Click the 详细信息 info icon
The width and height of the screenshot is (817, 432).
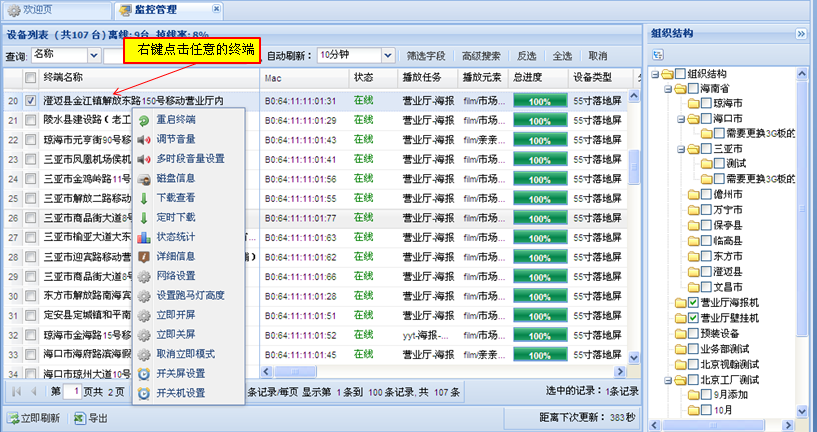[x=145, y=256]
